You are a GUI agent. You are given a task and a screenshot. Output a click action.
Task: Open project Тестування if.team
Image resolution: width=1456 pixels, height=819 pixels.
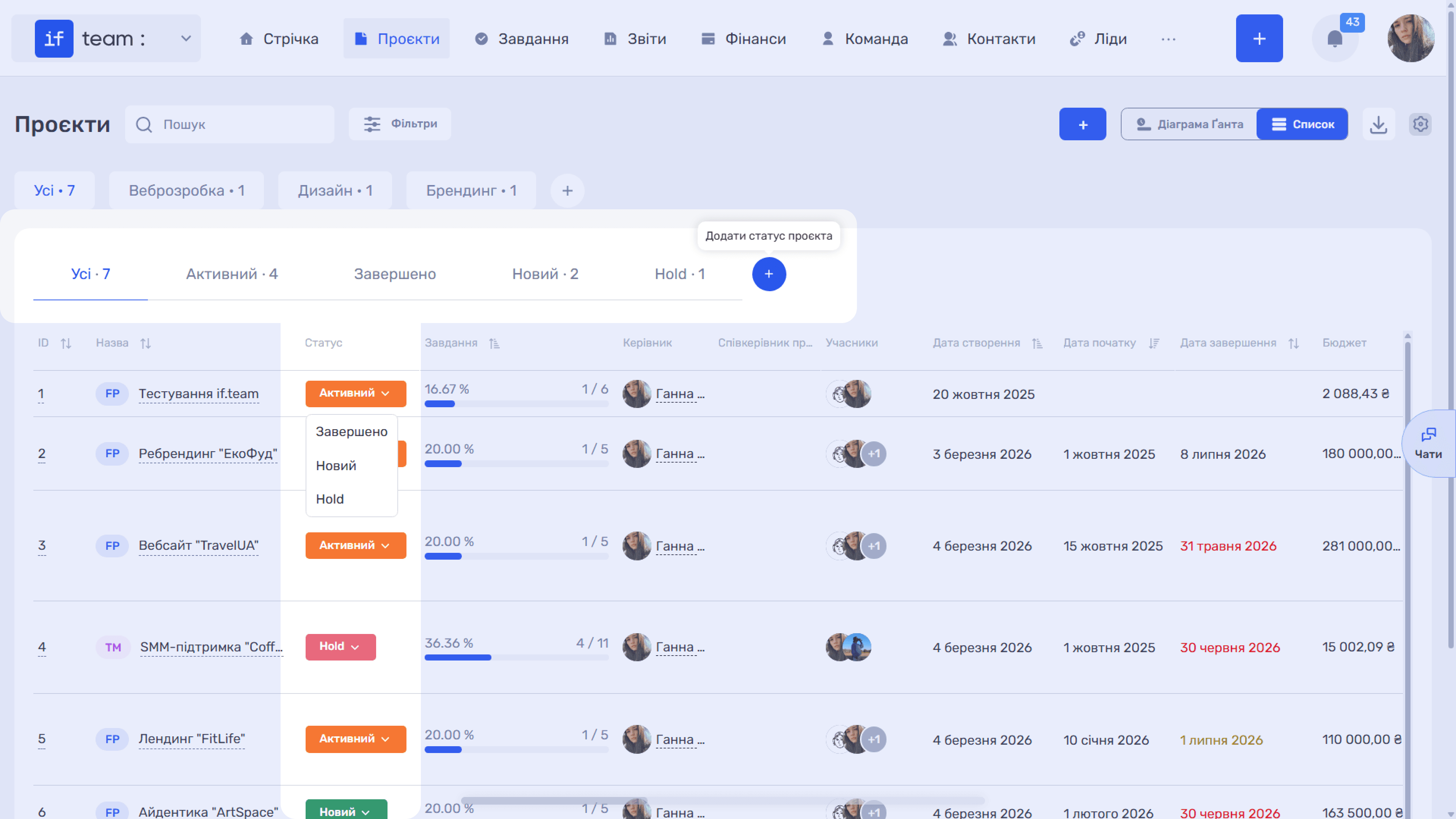point(198,394)
